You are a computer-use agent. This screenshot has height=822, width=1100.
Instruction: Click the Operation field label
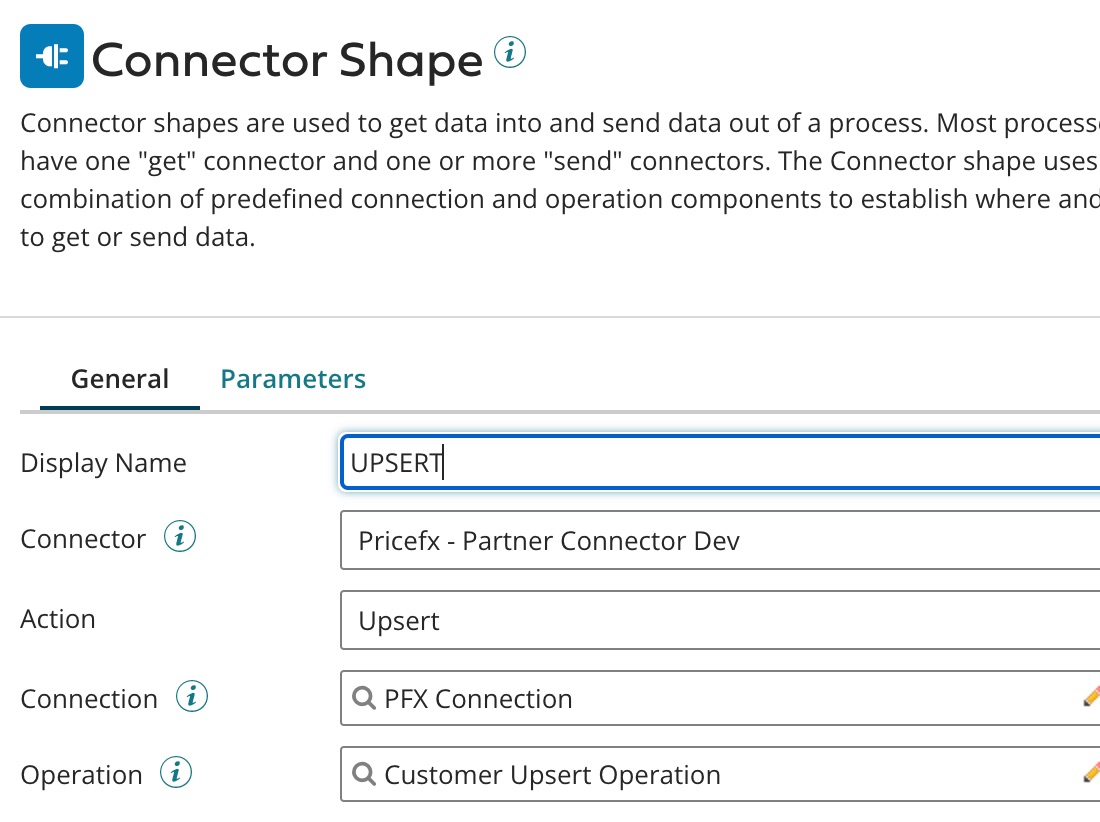click(82, 775)
